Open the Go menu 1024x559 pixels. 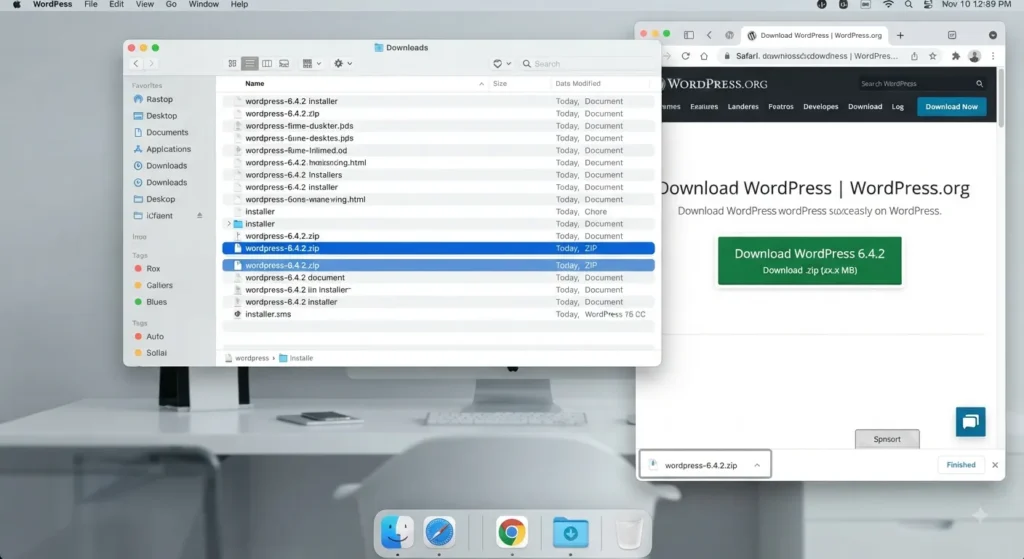click(x=171, y=5)
